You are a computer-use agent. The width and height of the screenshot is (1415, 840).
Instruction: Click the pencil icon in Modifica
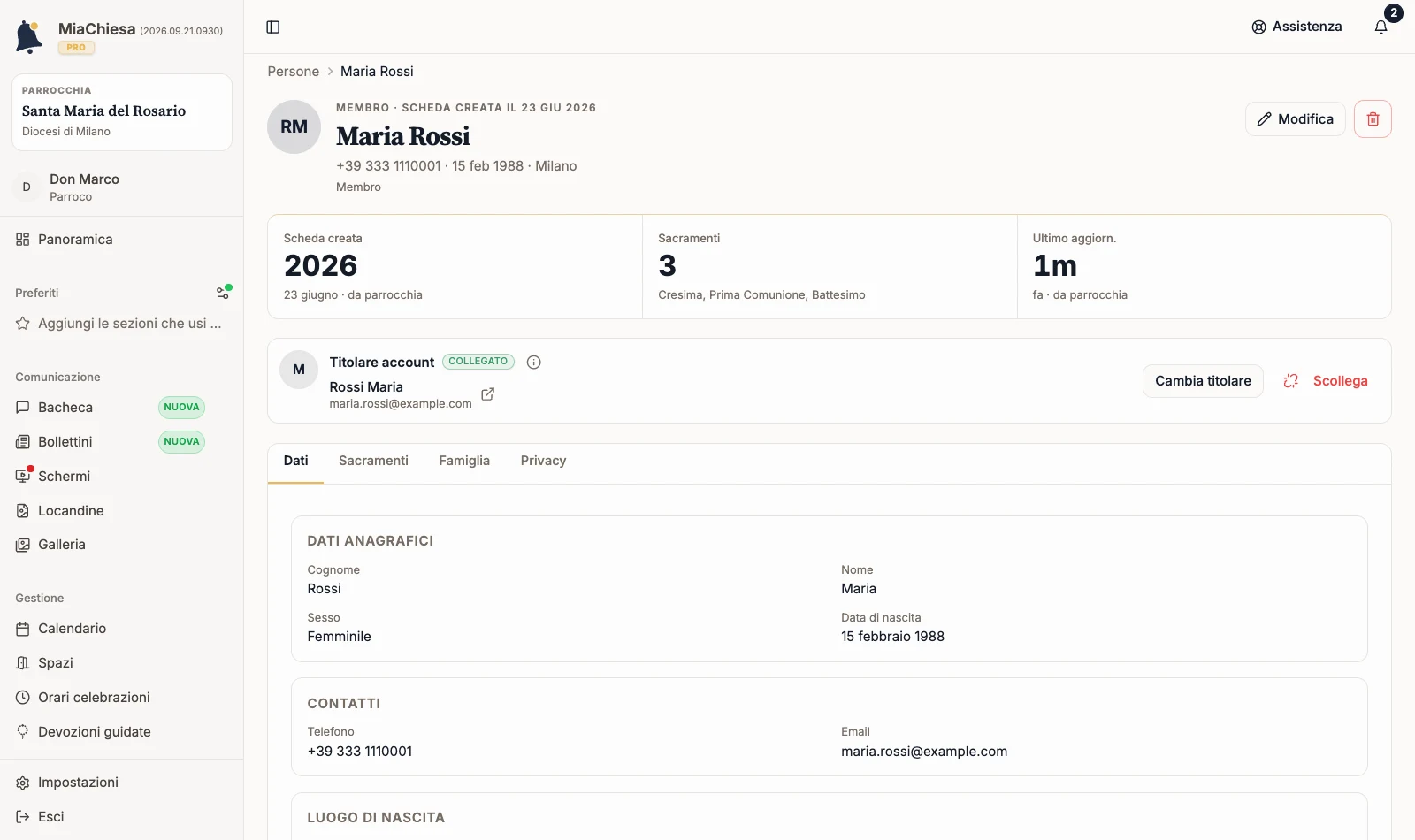coord(1265,118)
